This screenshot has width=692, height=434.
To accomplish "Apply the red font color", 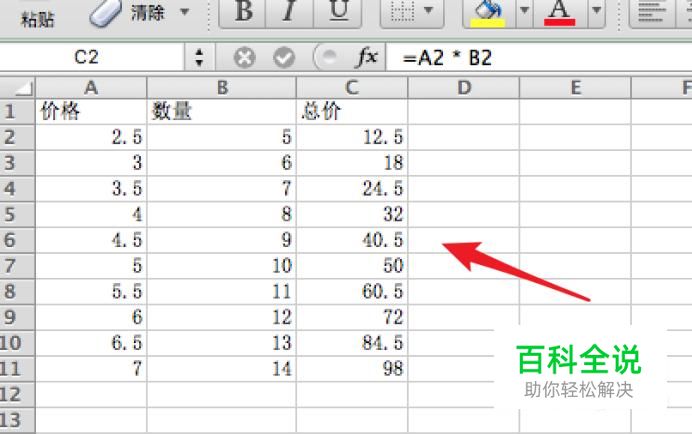I will coord(560,13).
